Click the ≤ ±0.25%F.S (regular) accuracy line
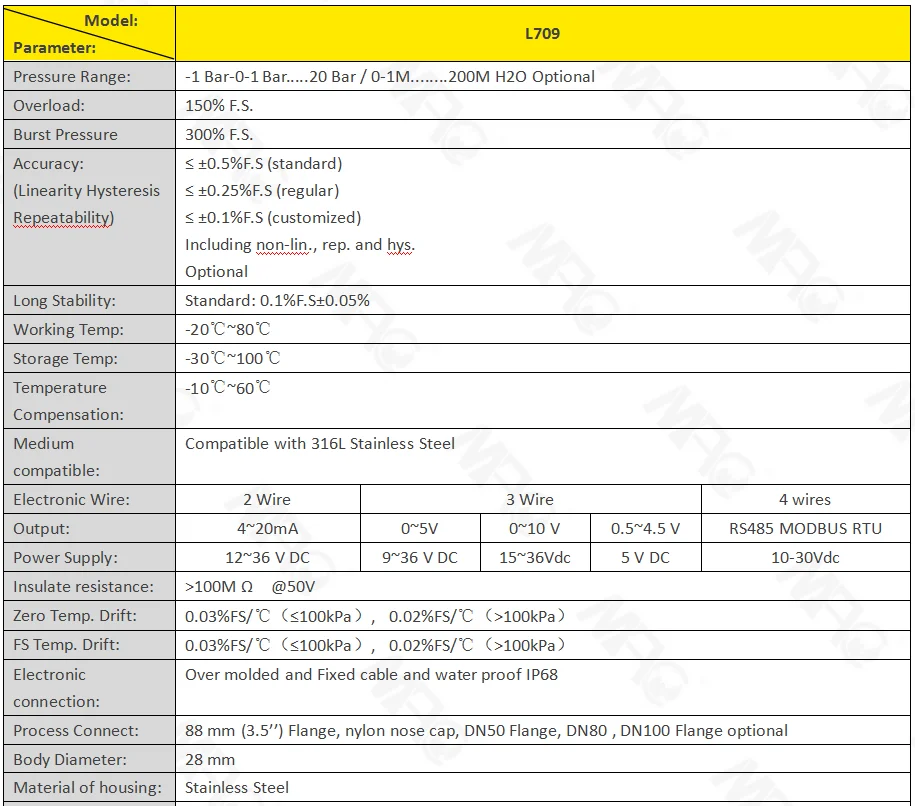 coord(262,191)
